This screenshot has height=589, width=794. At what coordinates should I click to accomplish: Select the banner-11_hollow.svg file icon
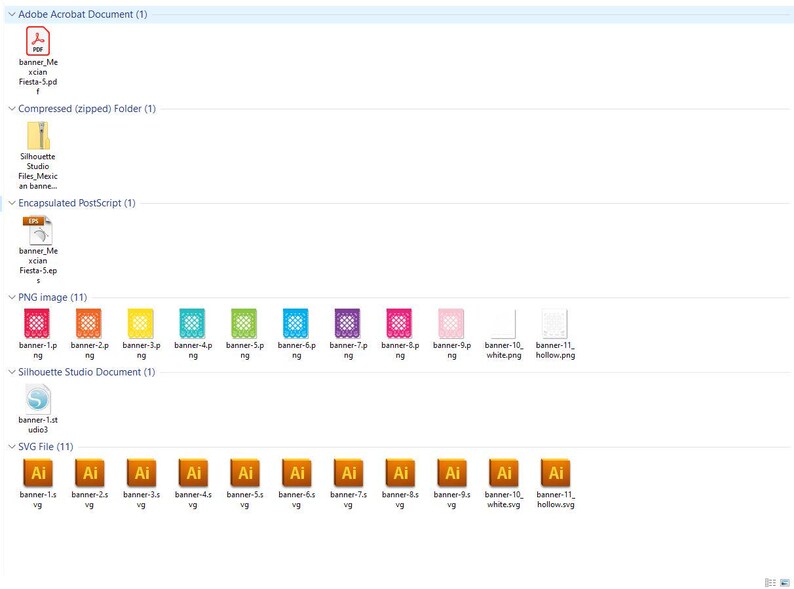[555, 473]
